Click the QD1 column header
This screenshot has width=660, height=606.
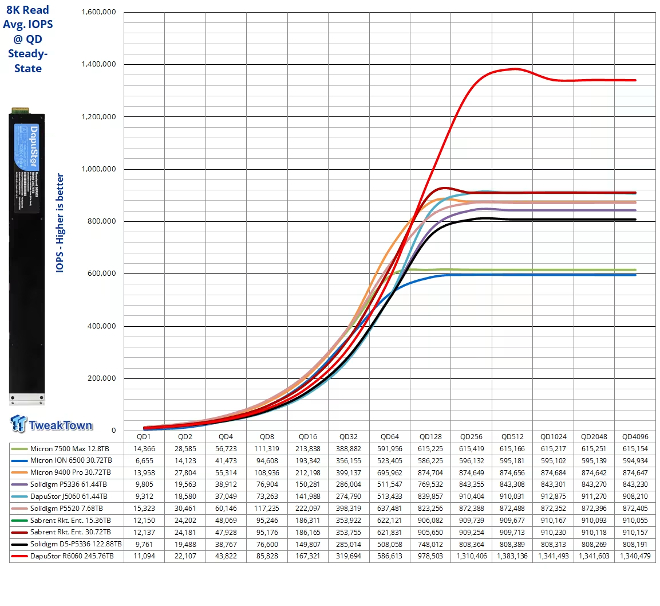click(144, 437)
